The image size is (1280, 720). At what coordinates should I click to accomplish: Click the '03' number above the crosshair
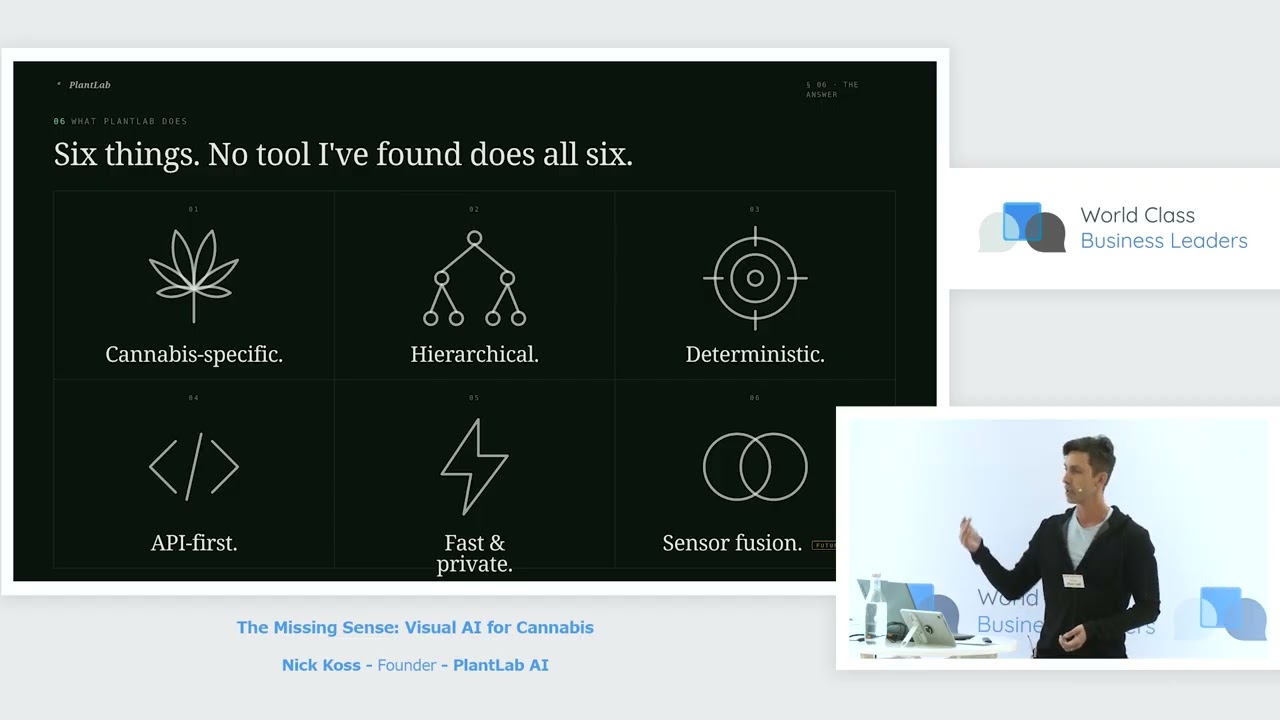click(x=755, y=209)
